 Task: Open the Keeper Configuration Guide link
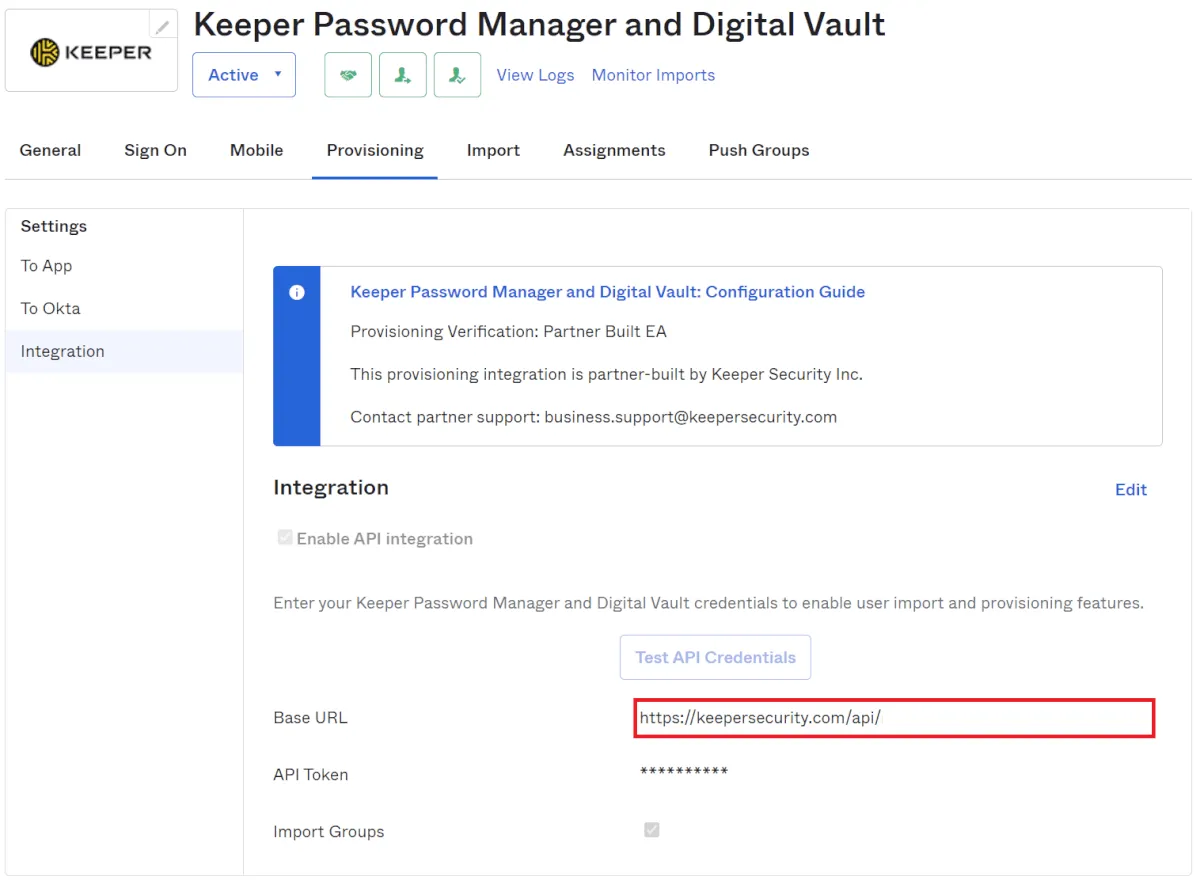coord(607,292)
